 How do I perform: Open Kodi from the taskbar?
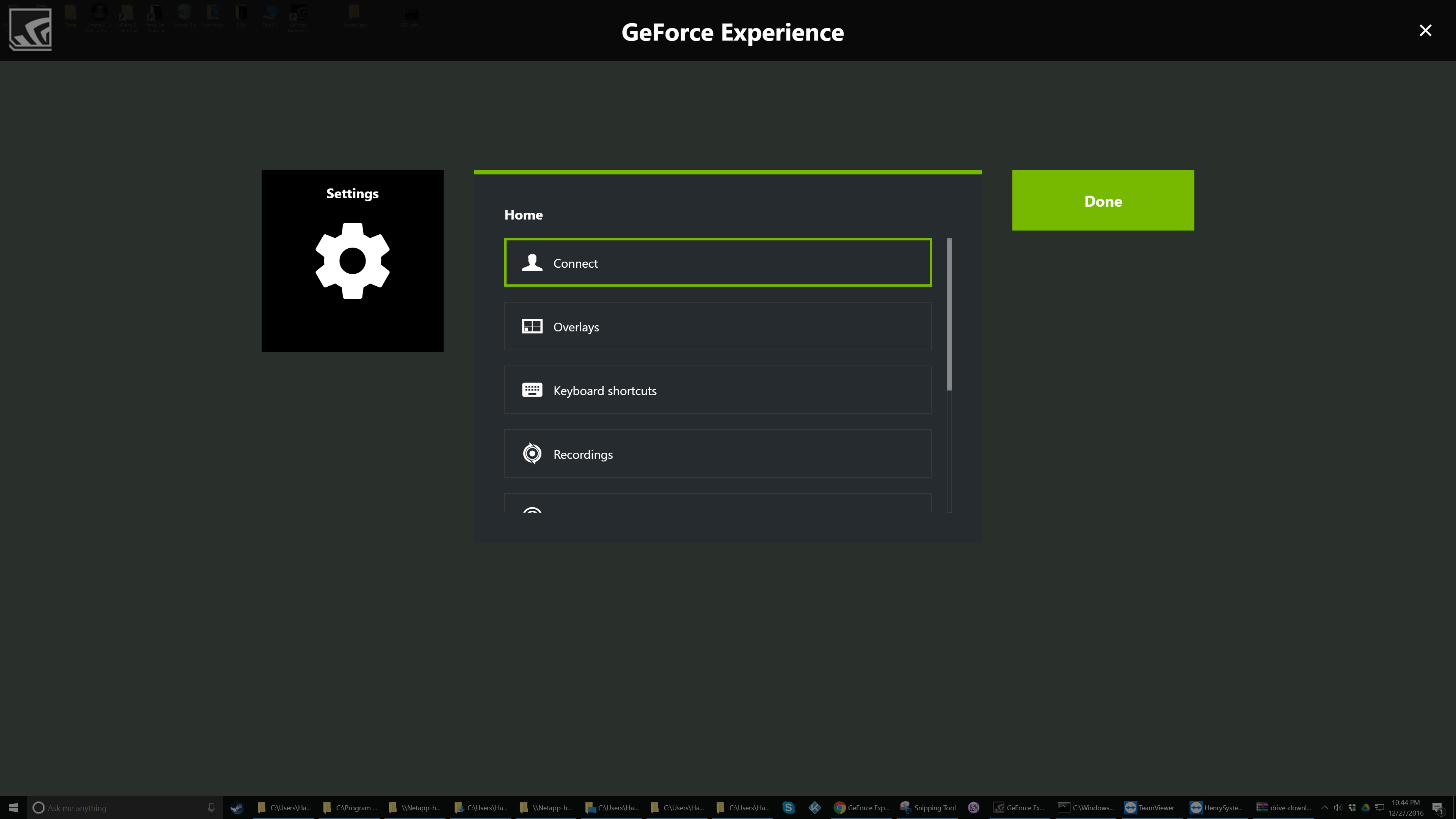click(x=814, y=808)
